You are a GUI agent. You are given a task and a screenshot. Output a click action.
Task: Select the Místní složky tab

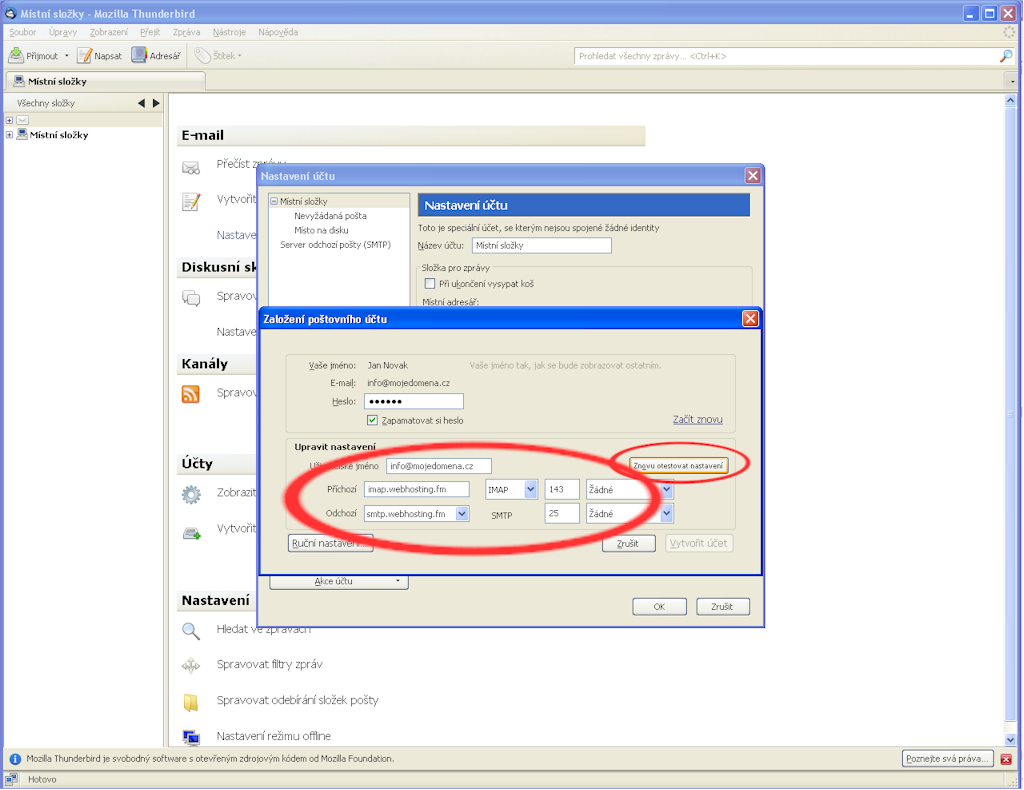(105, 81)
